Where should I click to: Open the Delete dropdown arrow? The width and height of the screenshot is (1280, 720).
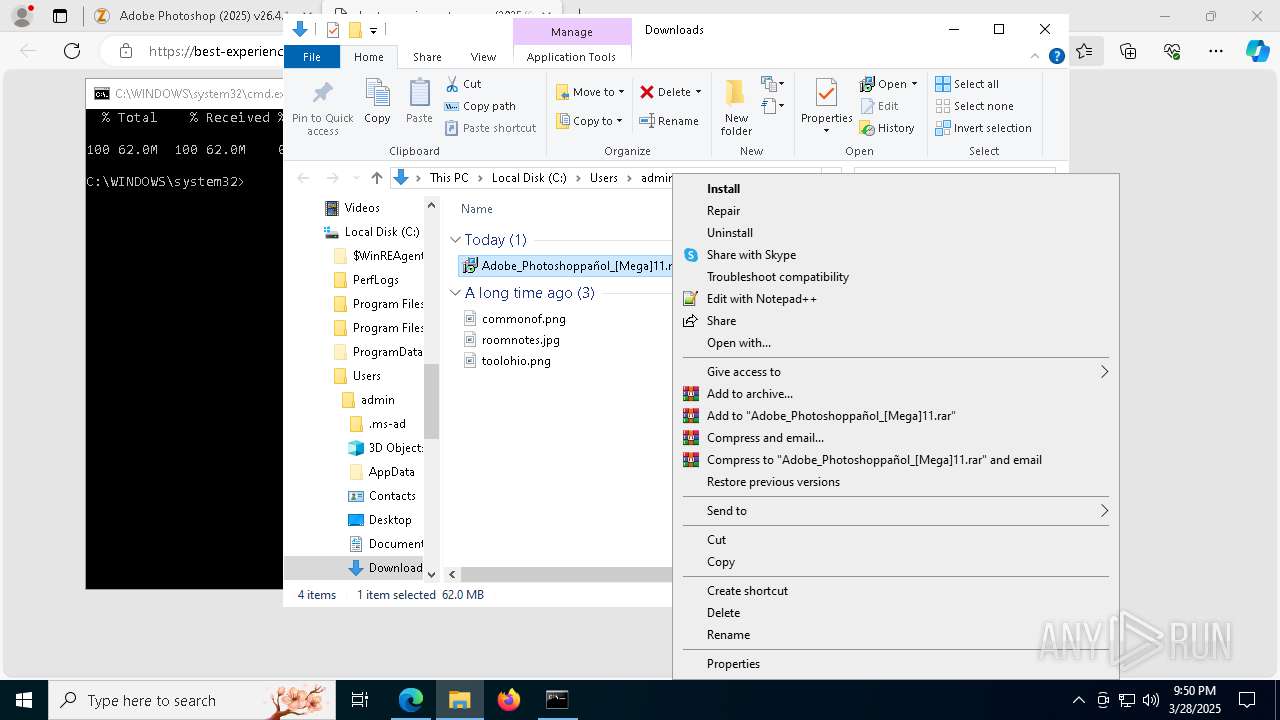pos(698,92)
